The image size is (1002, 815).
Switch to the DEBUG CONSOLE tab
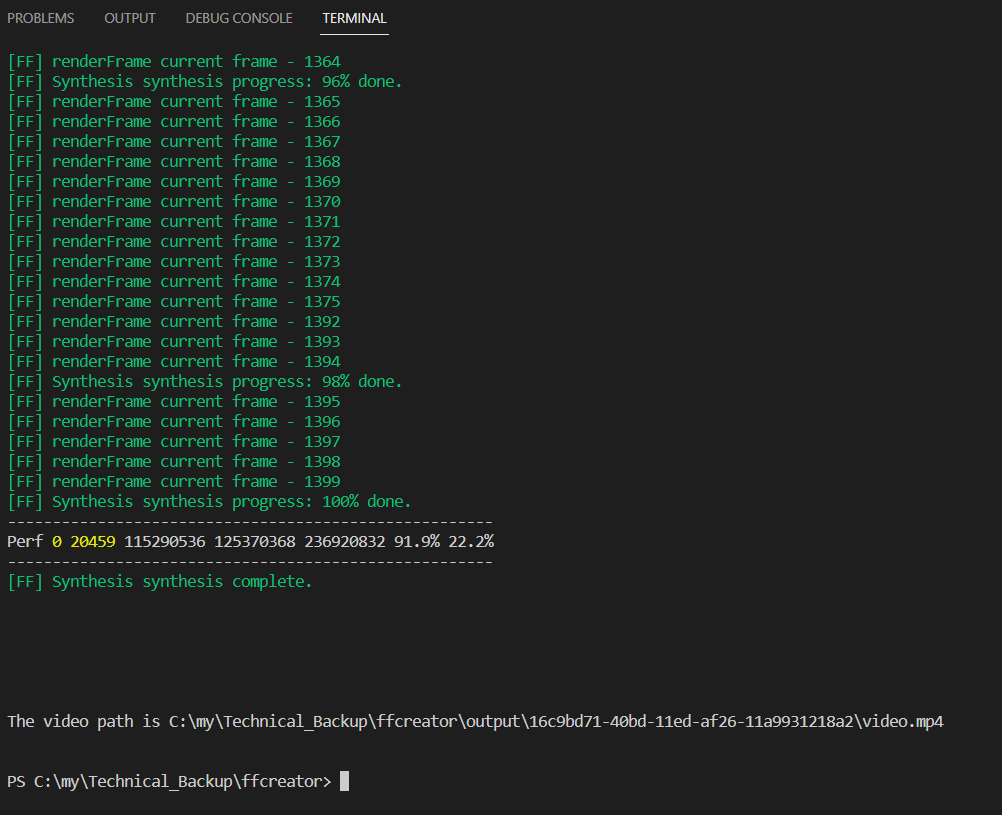click(238, 17)
